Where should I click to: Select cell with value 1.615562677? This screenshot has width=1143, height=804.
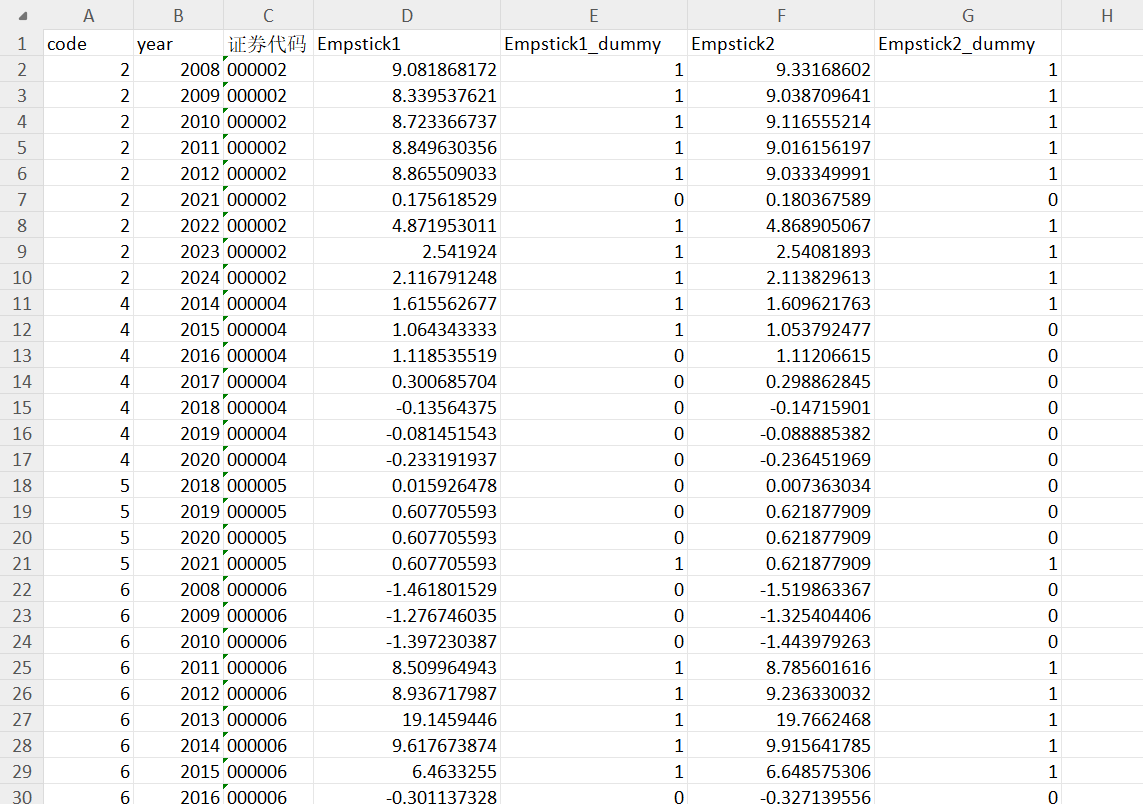[407, 303]
